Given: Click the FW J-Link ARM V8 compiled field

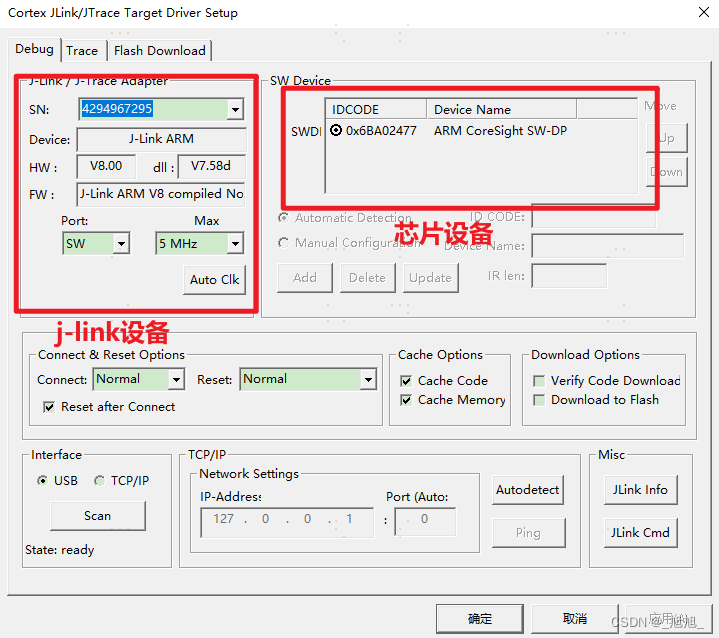Looking at the screenshot, I should click(161, 194).
